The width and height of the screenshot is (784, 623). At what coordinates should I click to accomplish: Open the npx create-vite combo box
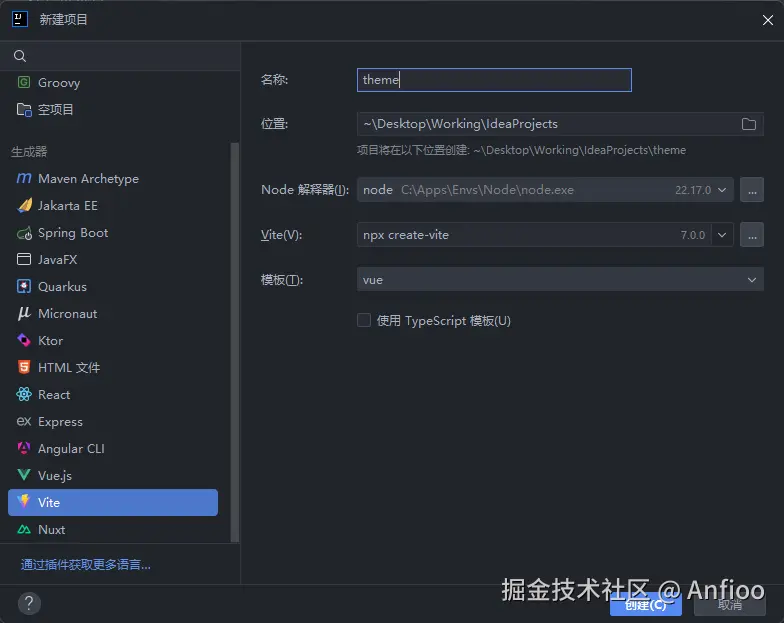[x=545, y=235]
